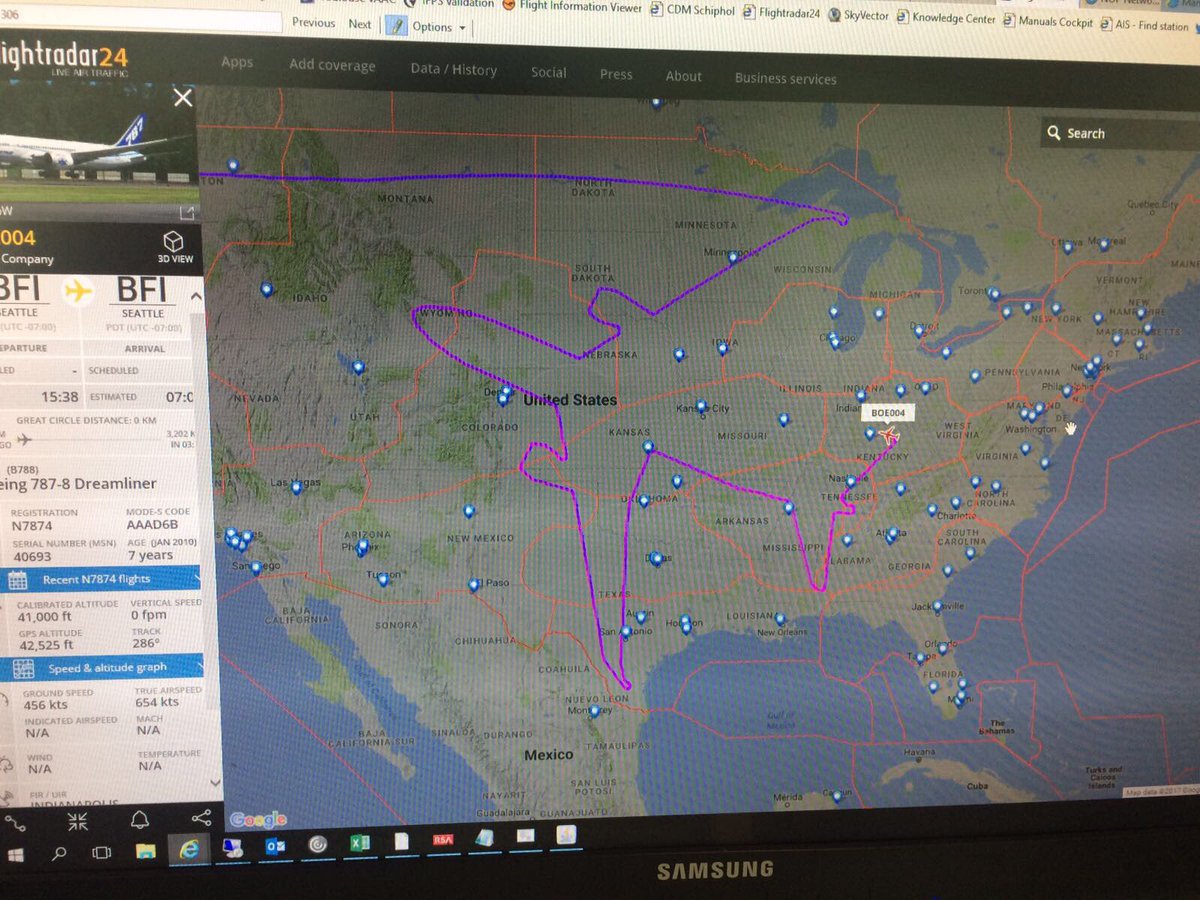Open aircraft photo in new window

pos(185,213)
